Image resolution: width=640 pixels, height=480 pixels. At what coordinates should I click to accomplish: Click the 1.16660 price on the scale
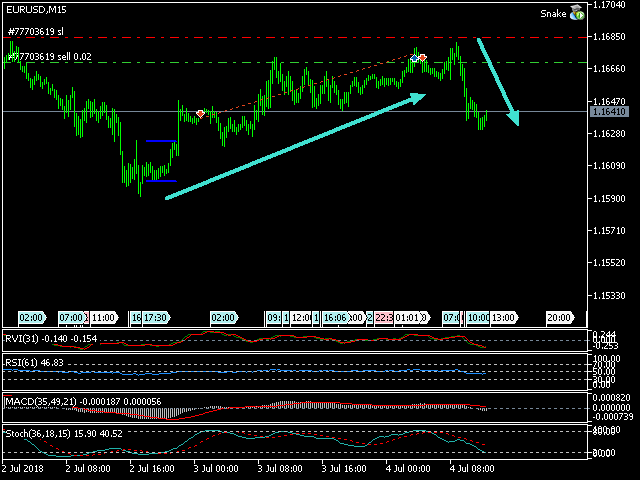[x=609, y=69]
